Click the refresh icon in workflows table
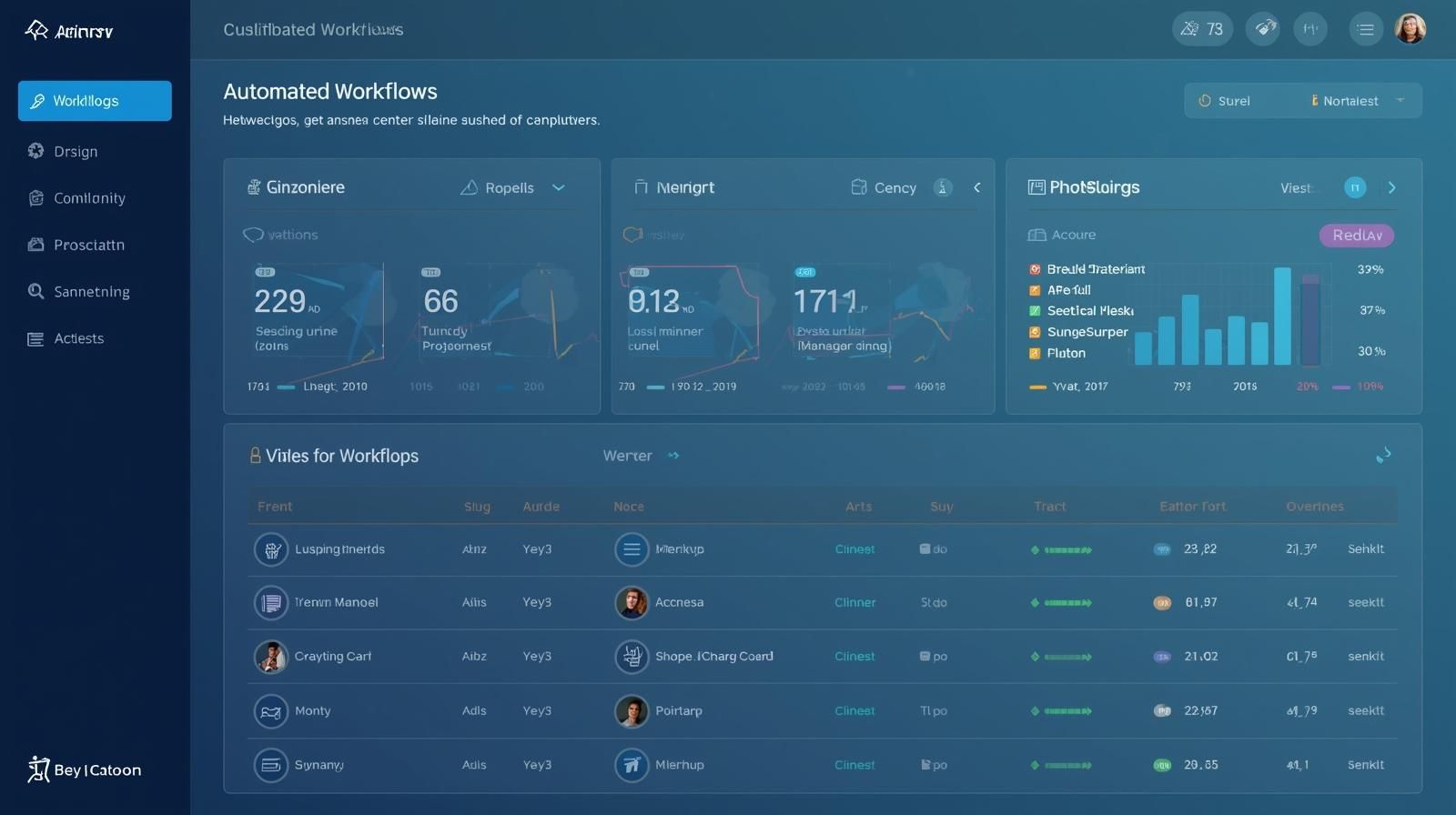Viewport: 1456px width, 815px height. [x=1383, y=455]
